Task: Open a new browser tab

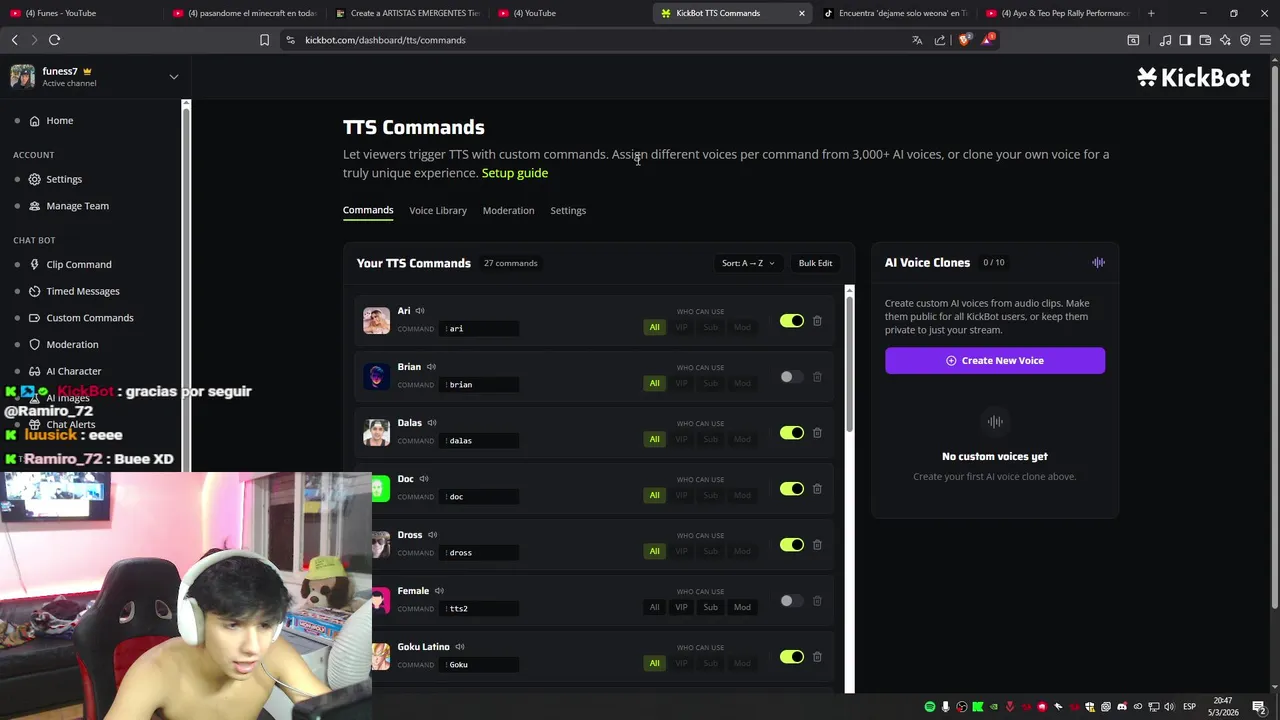Action: [x=1151, y=13]
